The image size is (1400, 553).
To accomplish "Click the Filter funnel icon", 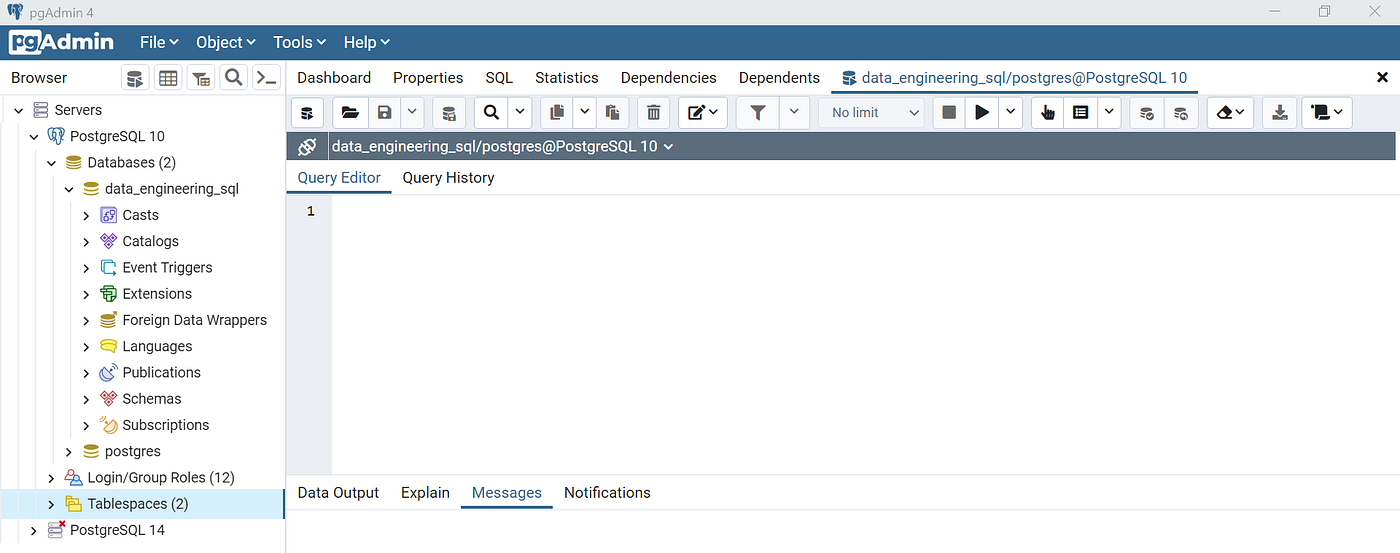I will coord(758,113).
